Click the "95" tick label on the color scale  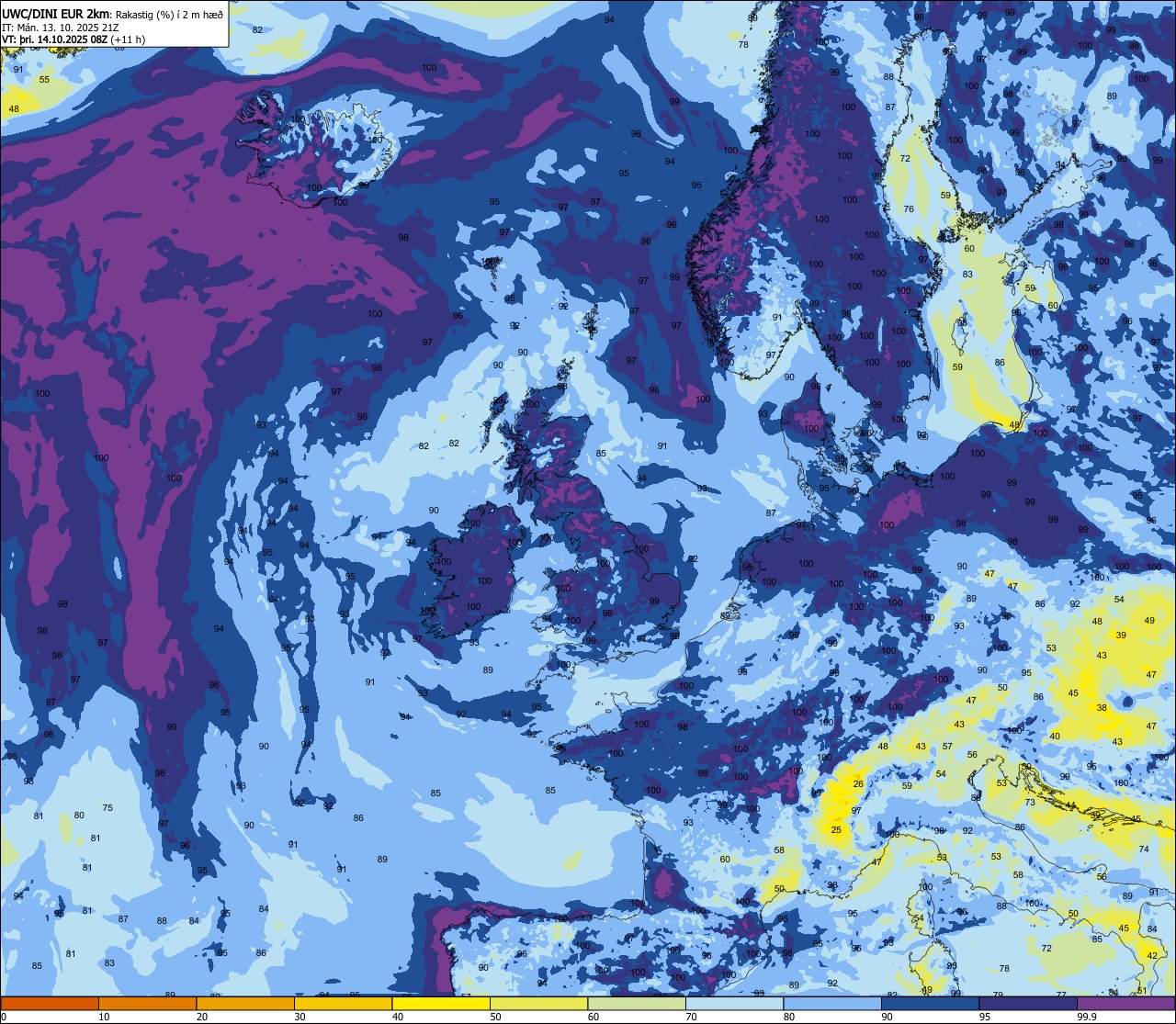pos(986,1017)
